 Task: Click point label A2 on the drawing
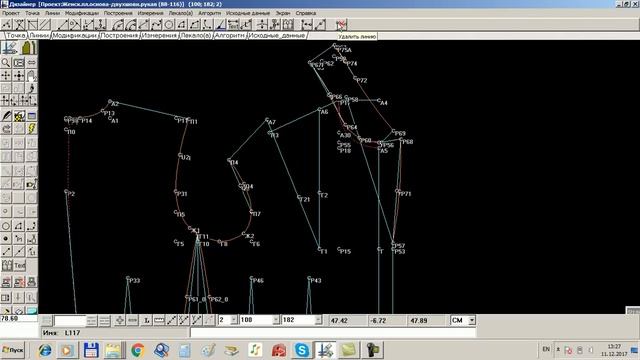click(x=115, y=104)
